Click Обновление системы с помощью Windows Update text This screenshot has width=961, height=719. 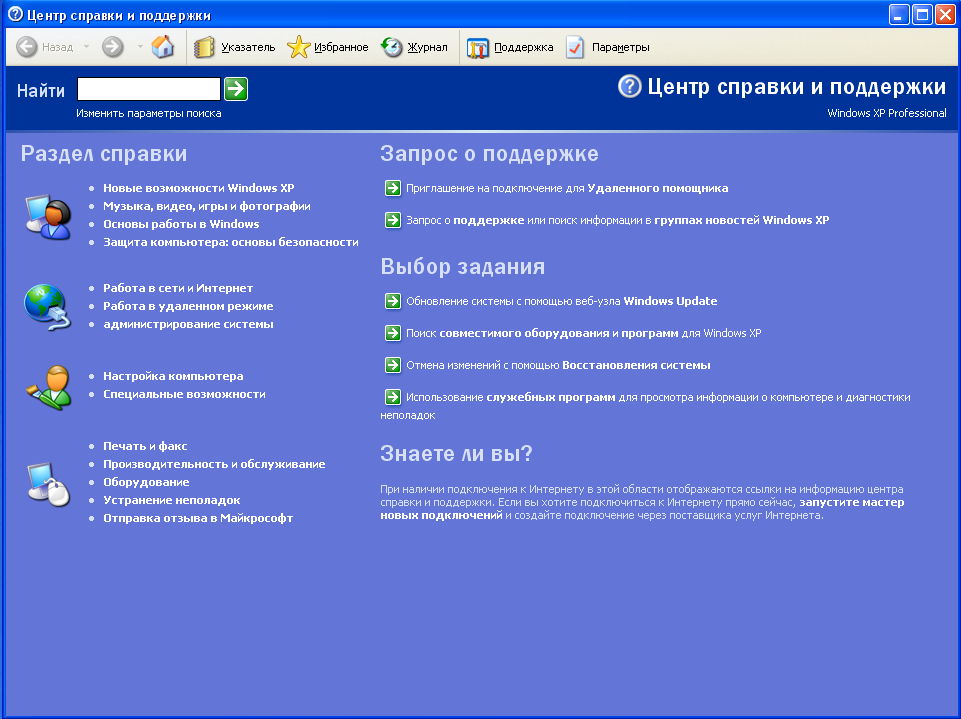pos(561,301)
